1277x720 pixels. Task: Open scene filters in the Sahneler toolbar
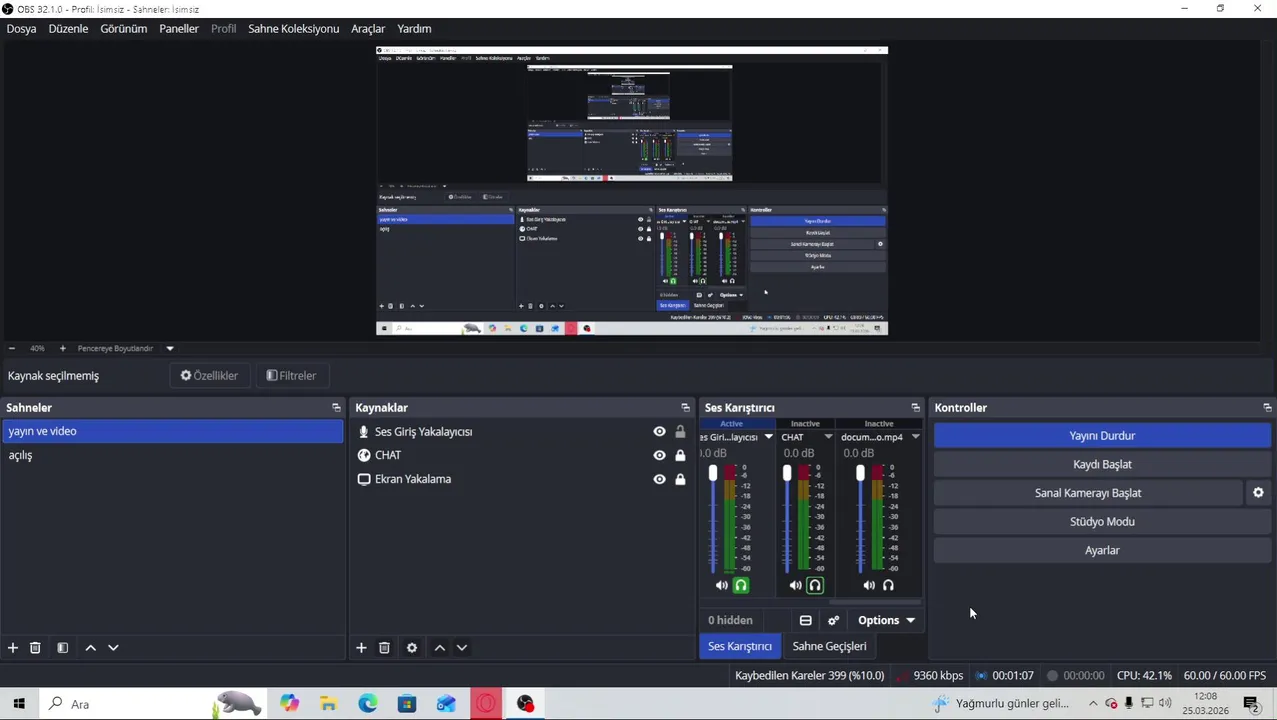tap(62, 648)
